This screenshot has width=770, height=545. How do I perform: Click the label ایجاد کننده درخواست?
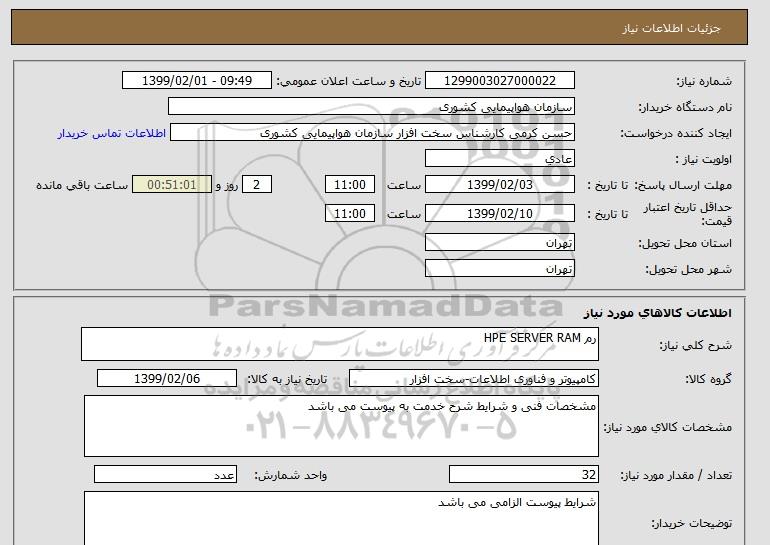point(676,134)
